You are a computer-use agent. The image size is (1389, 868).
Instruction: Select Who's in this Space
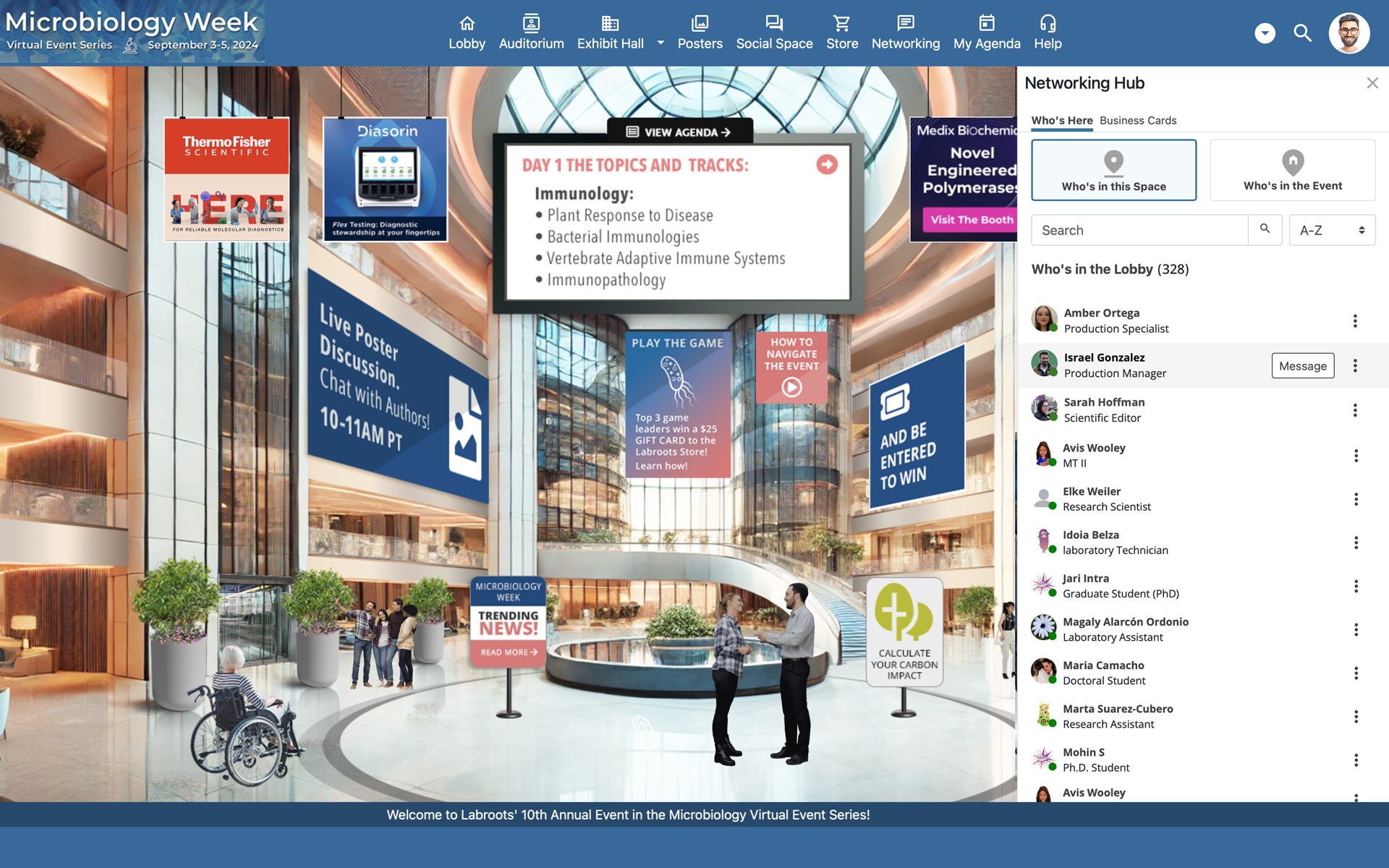click(x=1113, y=170)
